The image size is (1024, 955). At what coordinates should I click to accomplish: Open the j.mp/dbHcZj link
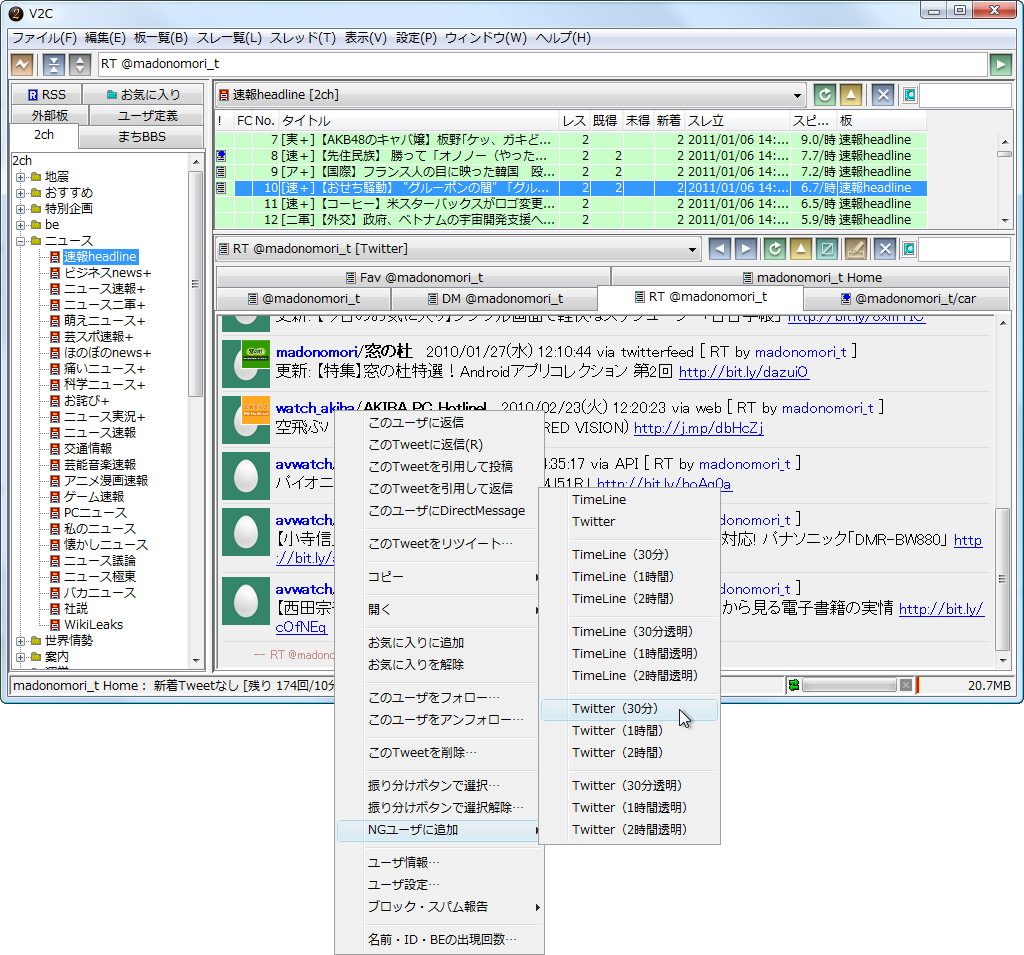click(698, 428)
